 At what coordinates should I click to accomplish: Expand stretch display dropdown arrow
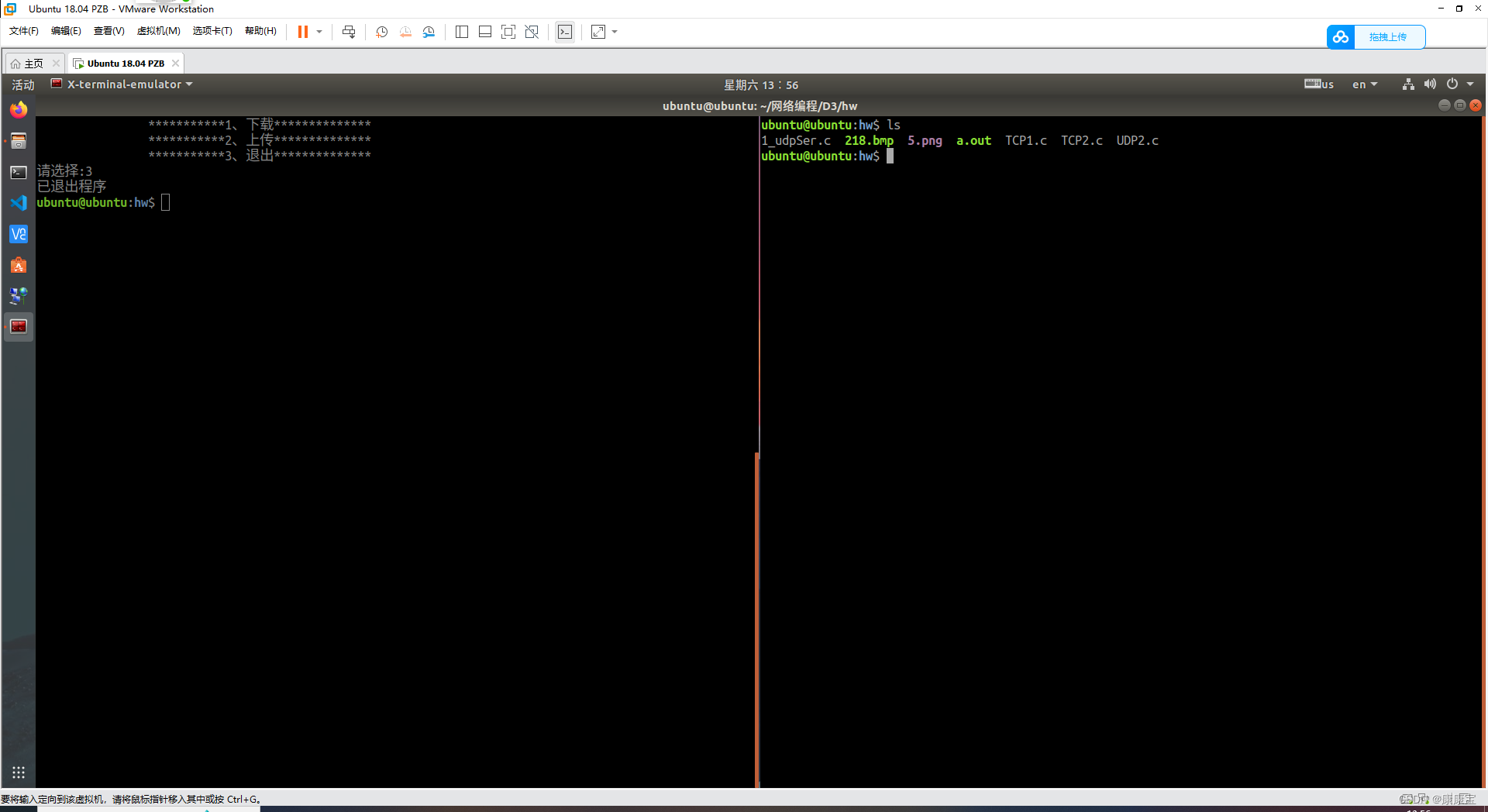pyautogui.click(x=615, y=32)
